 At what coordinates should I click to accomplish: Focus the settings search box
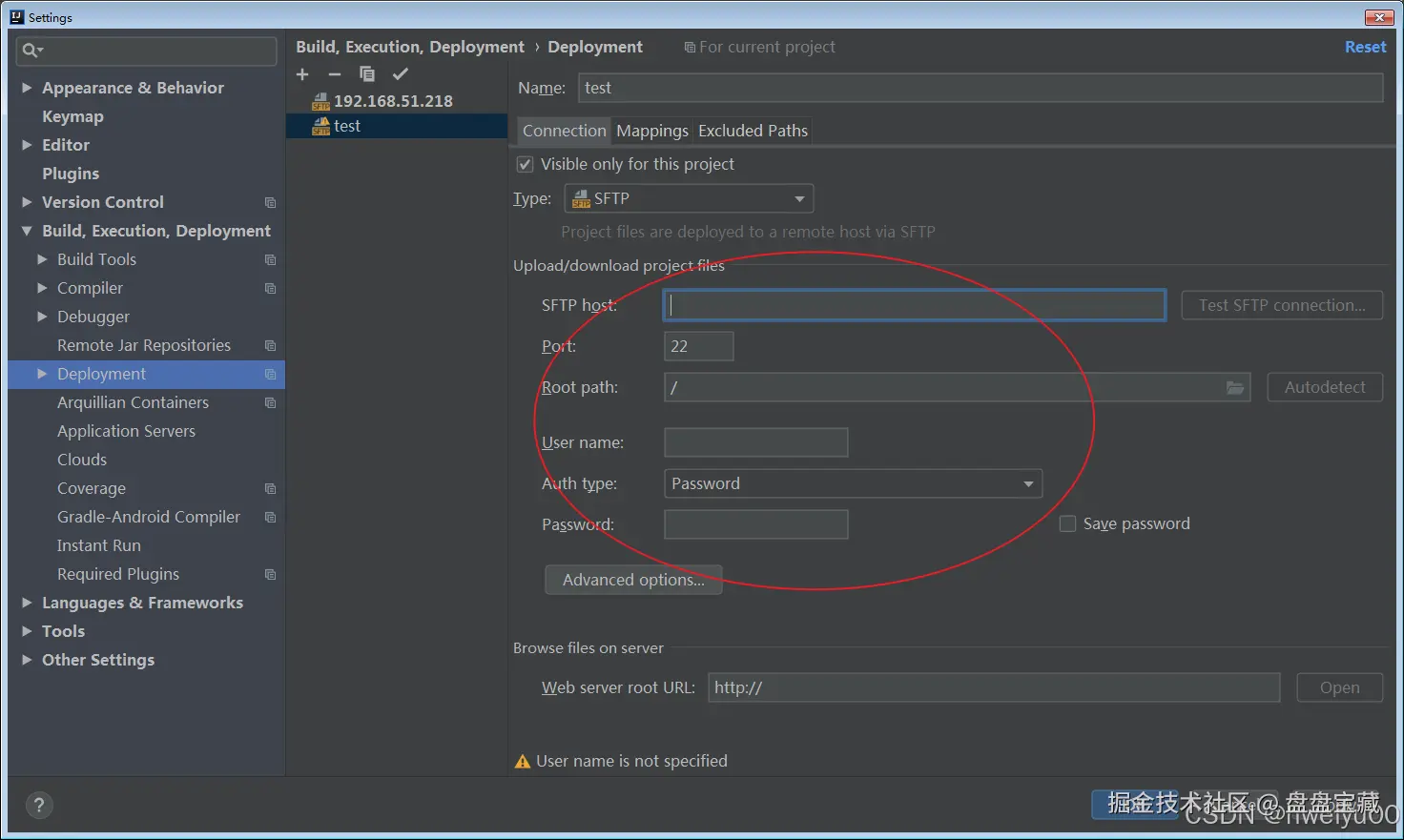tap(147, 51)
